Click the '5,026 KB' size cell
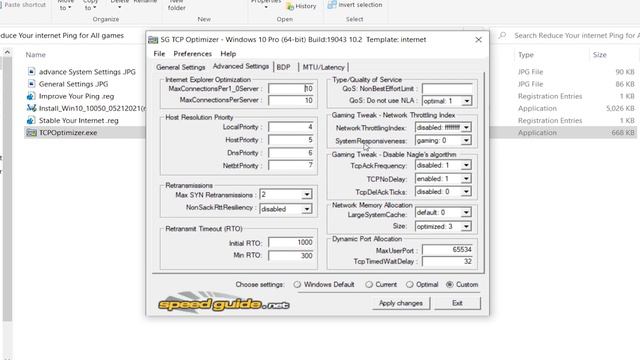Viewport: 640px width, 360px height. point(620,108)
